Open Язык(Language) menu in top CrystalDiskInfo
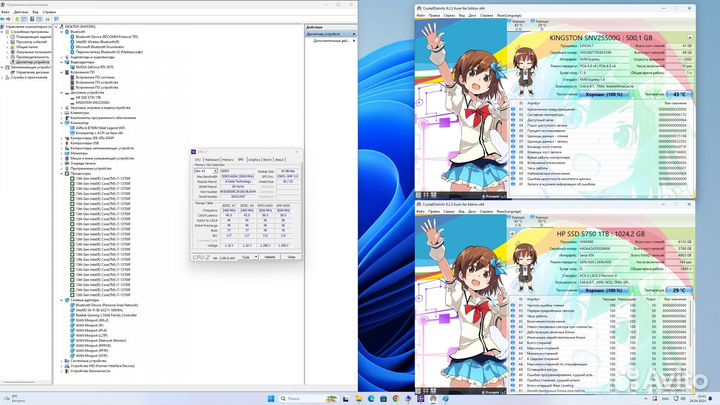The image size is (720, 405). (x=509, y=15)
